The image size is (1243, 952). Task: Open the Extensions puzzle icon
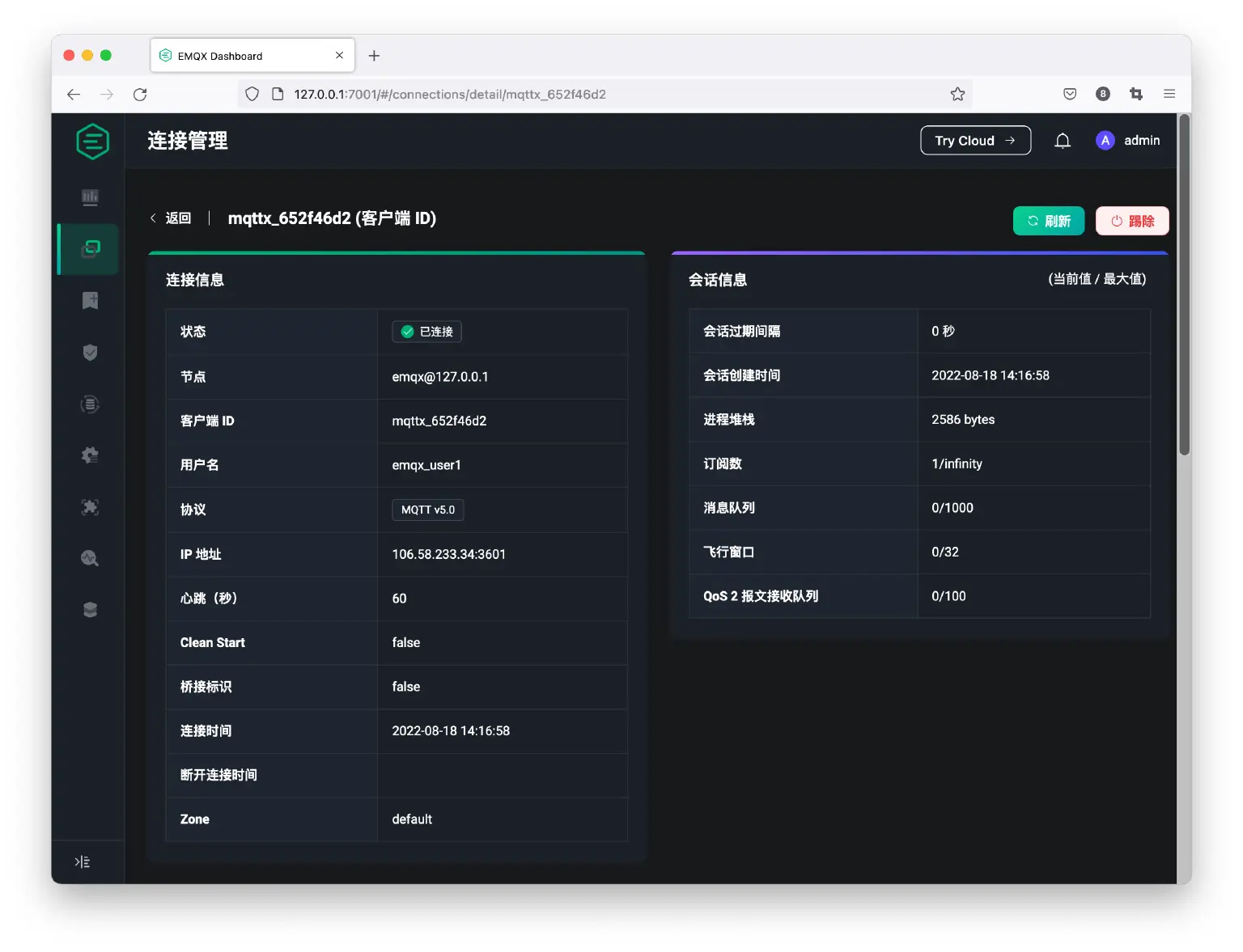tap(89, 507)
